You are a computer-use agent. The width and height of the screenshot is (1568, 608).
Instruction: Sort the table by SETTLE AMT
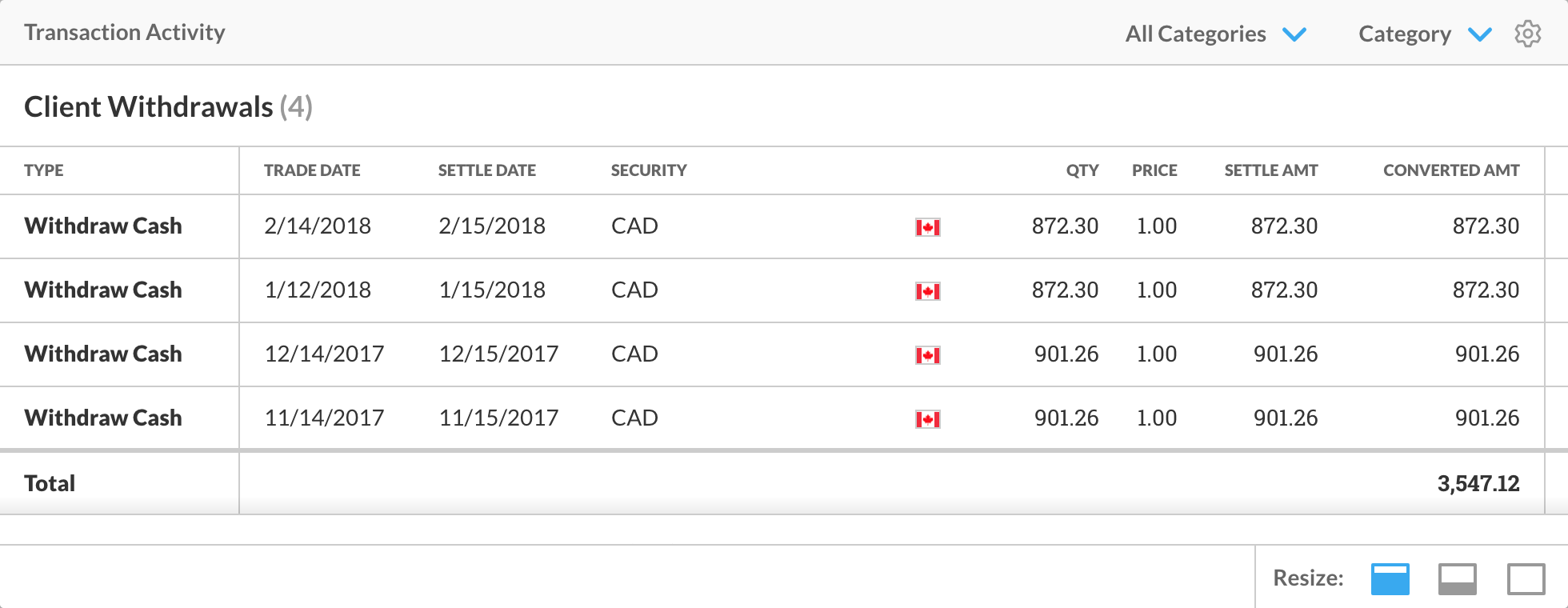[1270, 170]
